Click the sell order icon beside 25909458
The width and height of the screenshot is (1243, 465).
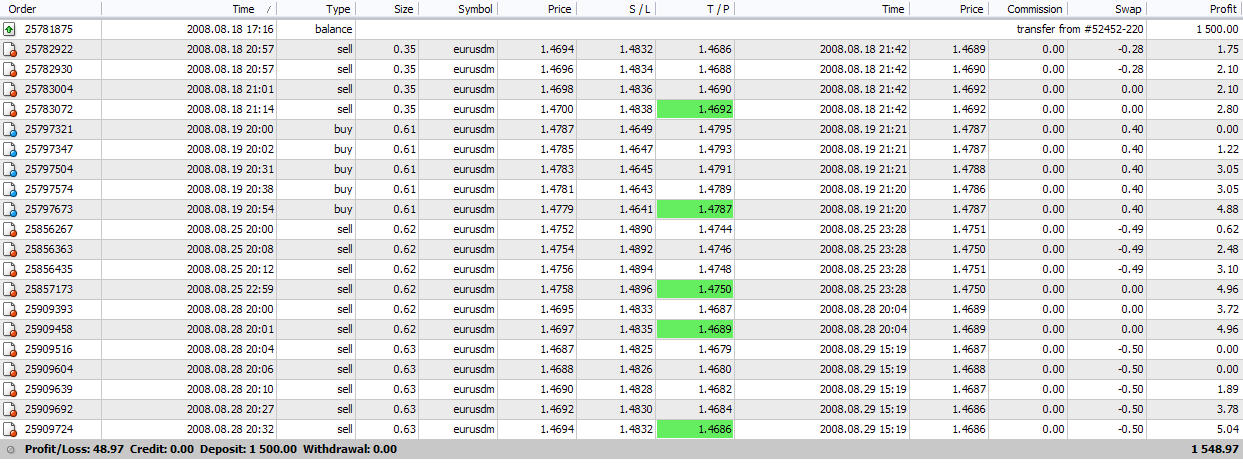(x=10, y=329)
